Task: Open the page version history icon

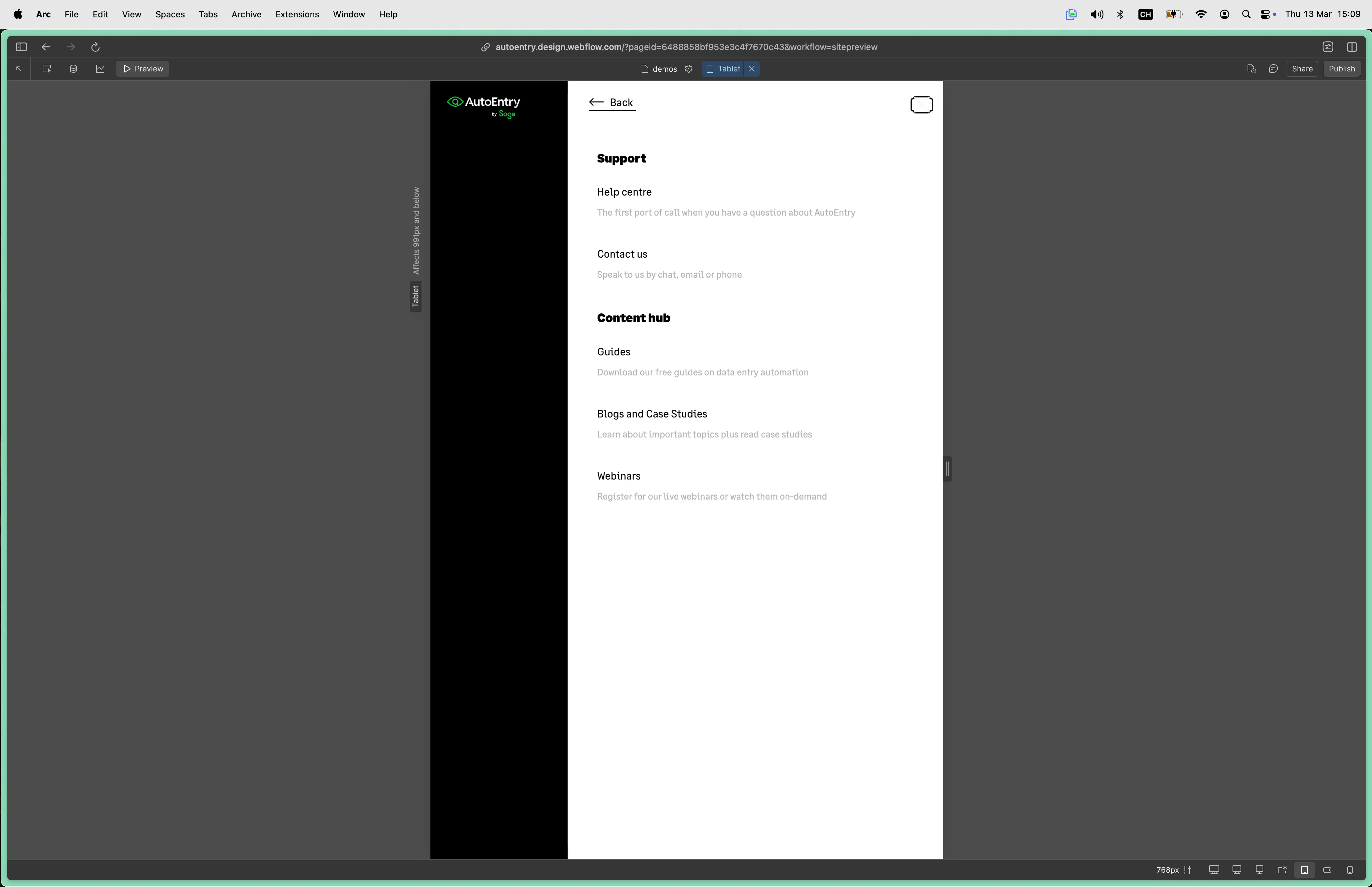Action: tap(1251, 68)
